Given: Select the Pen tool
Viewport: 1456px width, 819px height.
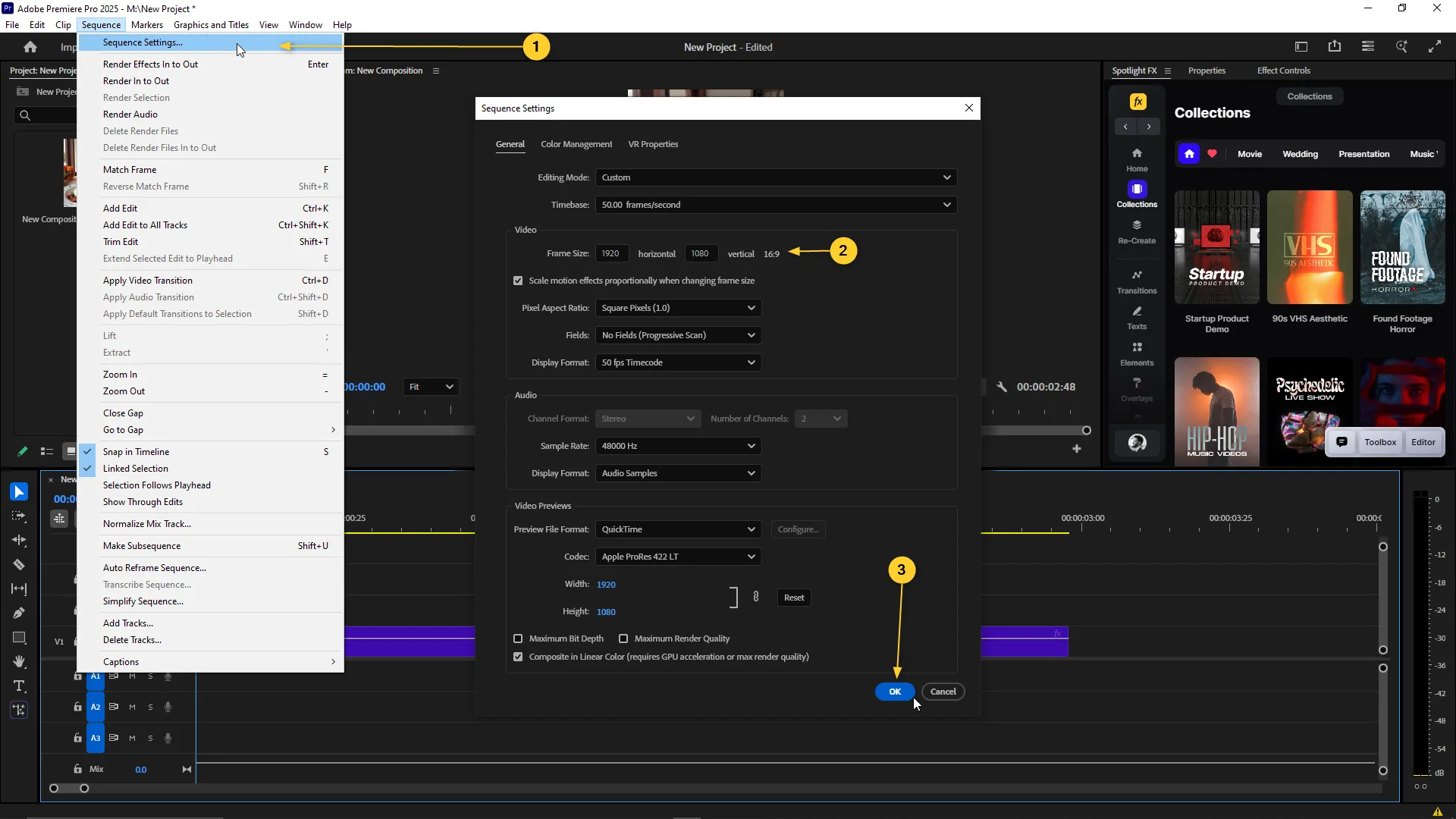Looking at the screenshot, I should pos(19,613).
